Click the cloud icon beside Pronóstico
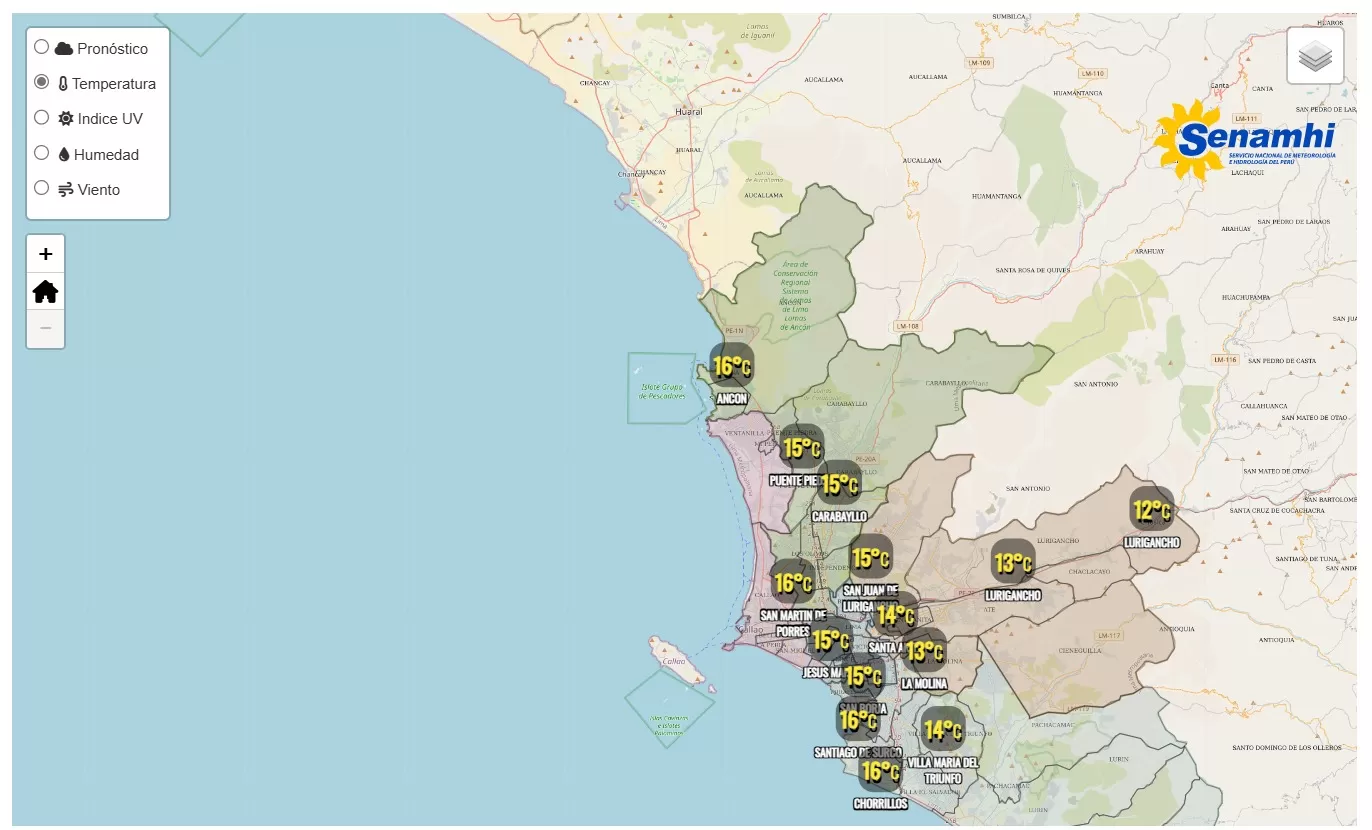Screen dimensions: 1372x830 [x=64, y=48]
